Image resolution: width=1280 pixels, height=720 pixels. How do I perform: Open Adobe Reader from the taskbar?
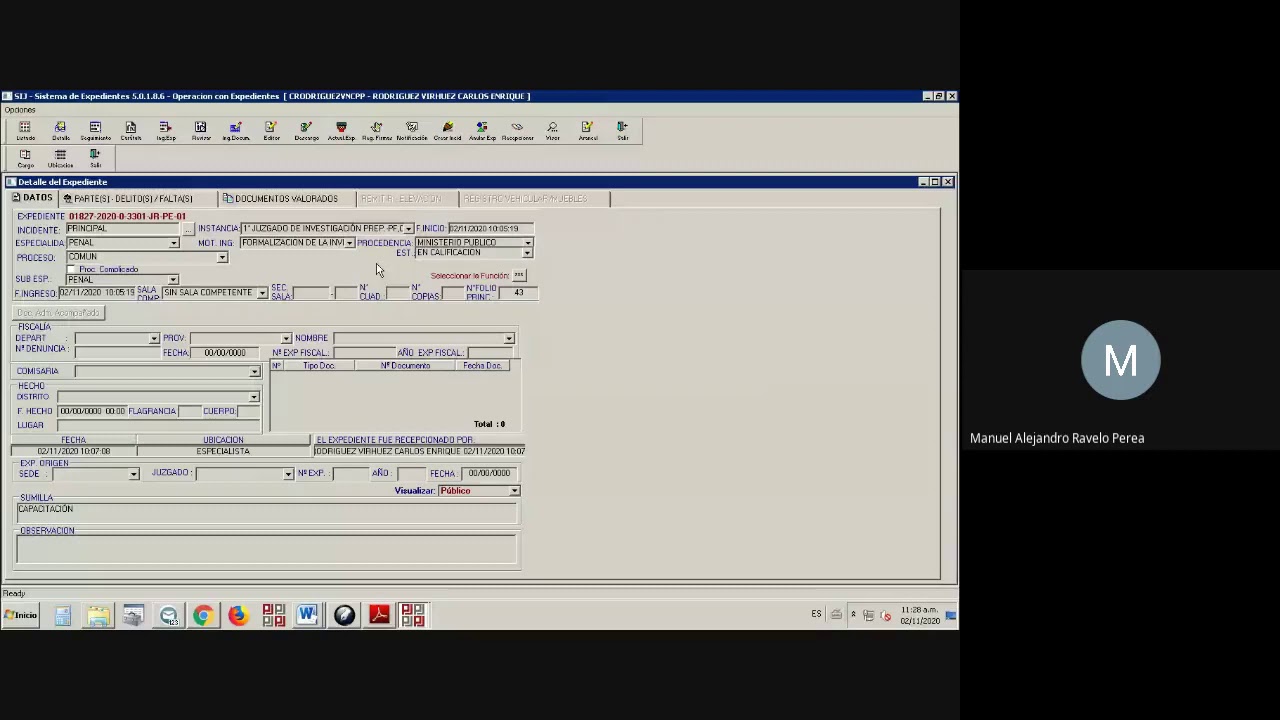click(x=379, y=615)
